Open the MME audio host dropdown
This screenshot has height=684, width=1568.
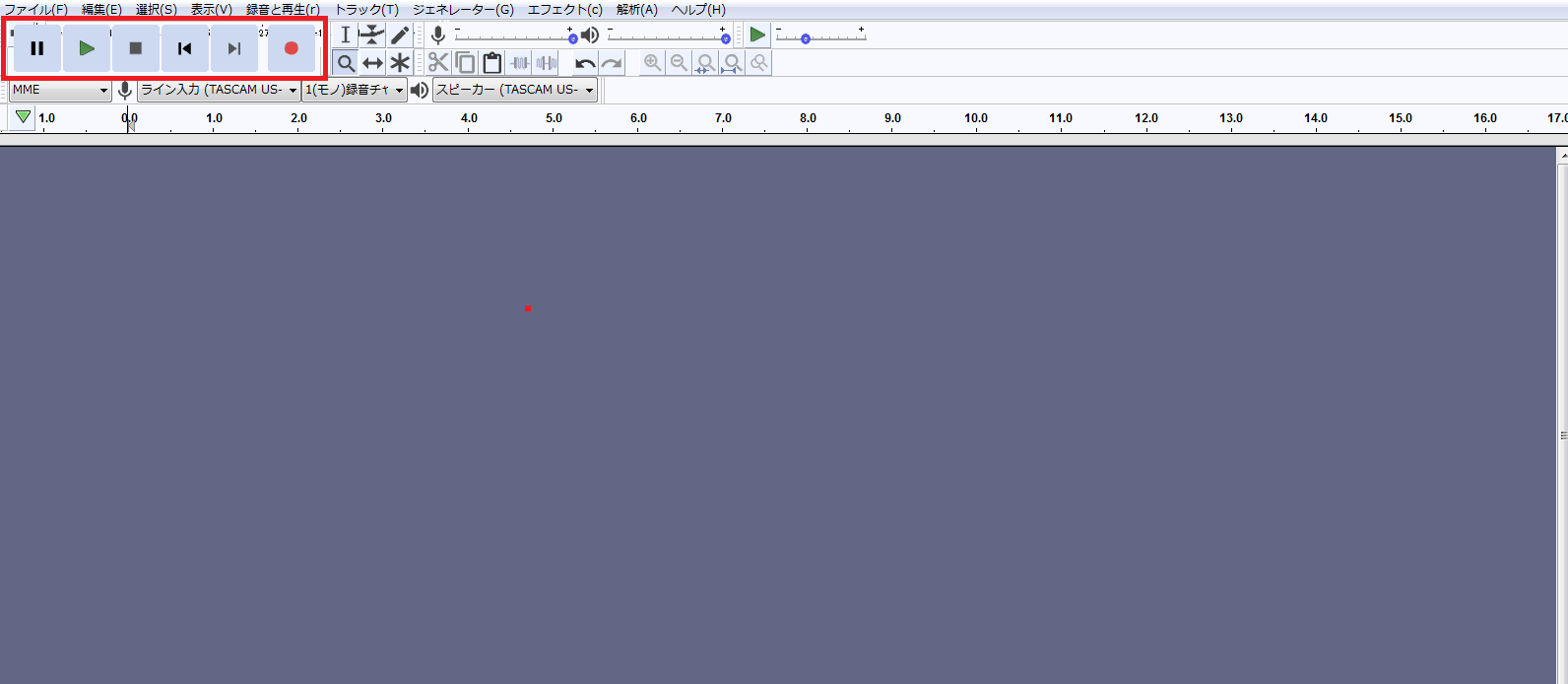tap(60, 90)
